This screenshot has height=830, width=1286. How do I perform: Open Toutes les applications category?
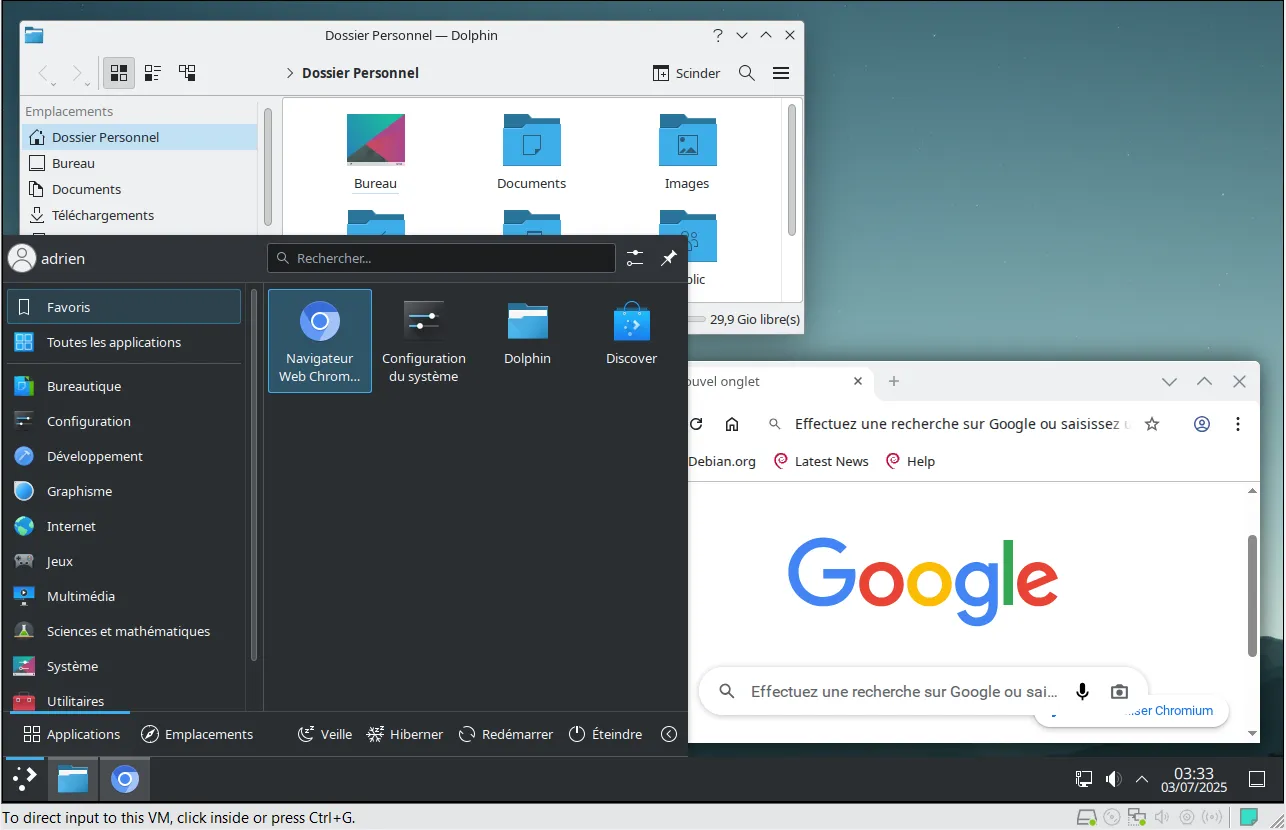click(124, 342)
